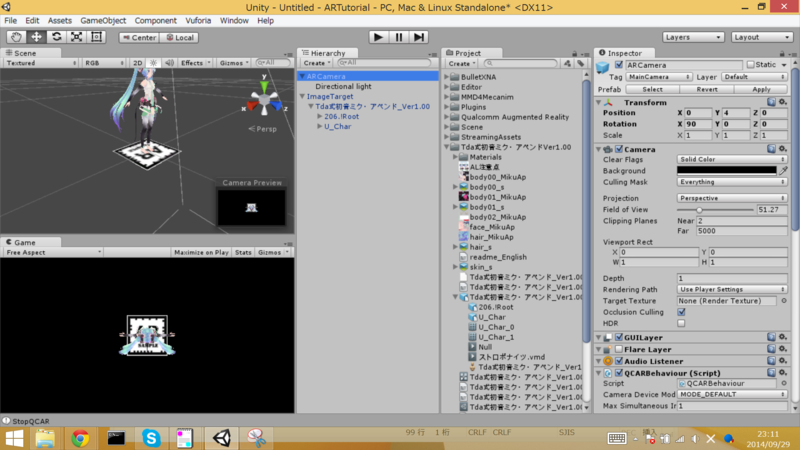The width and height of the screenshot is (800, 450).
Task: Click Target Texture object picker circle
Action: 784,301
